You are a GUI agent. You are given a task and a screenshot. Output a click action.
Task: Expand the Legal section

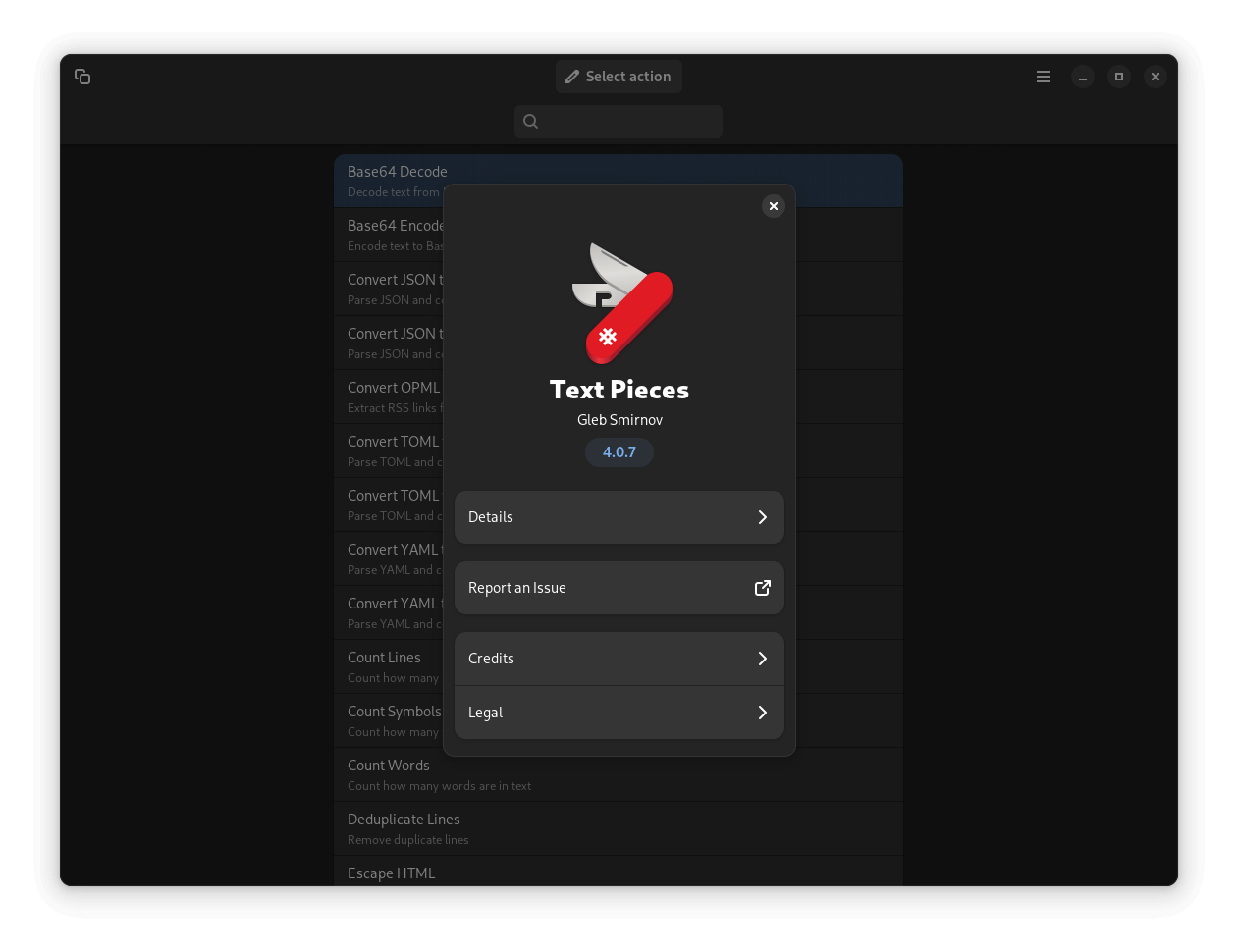coord(619,713)
